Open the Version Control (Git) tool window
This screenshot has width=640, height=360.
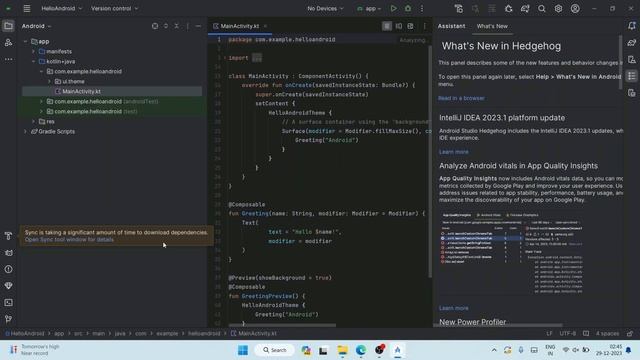coord(8,319)
